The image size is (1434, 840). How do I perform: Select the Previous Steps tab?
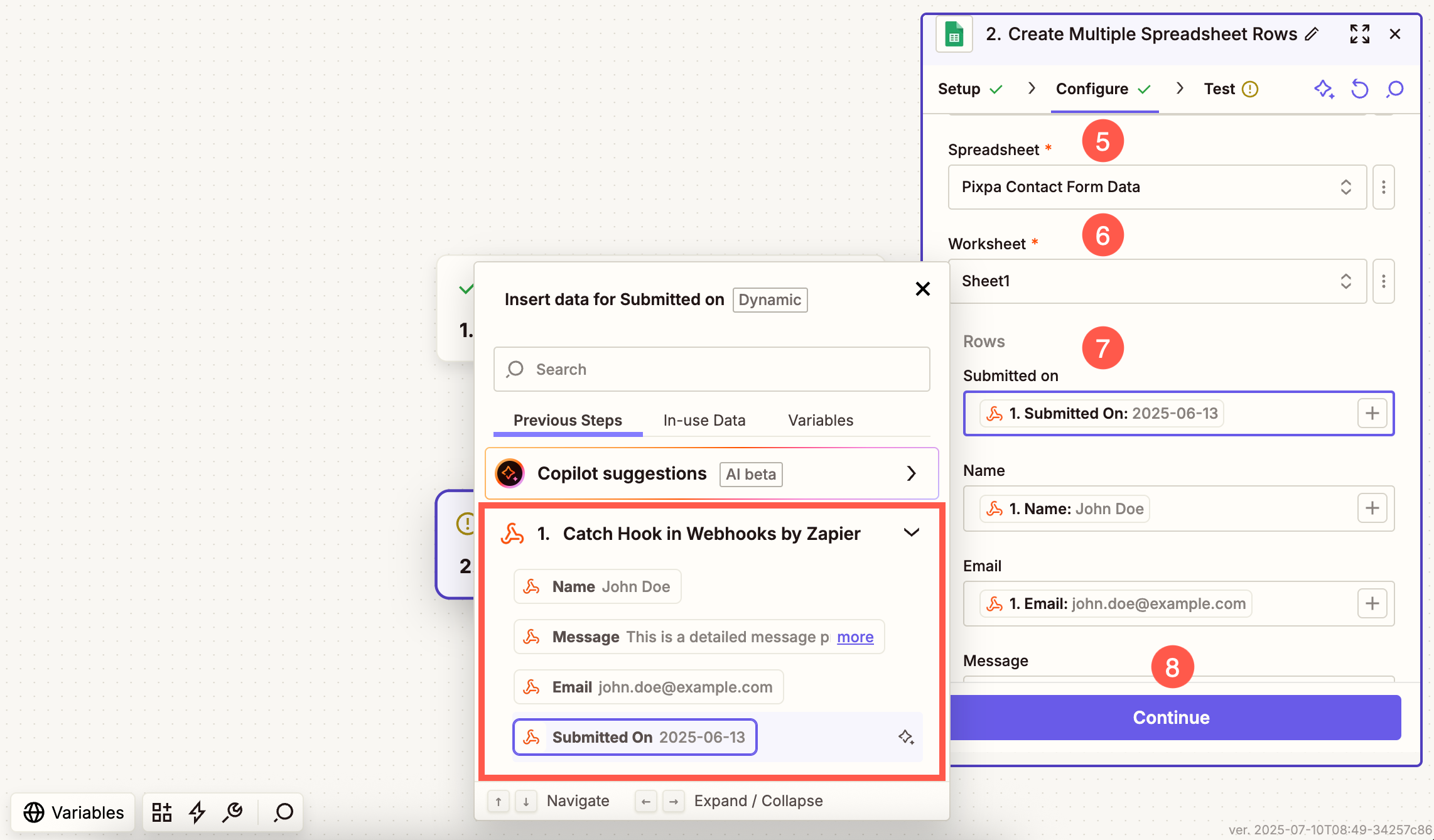pos(568,421)
